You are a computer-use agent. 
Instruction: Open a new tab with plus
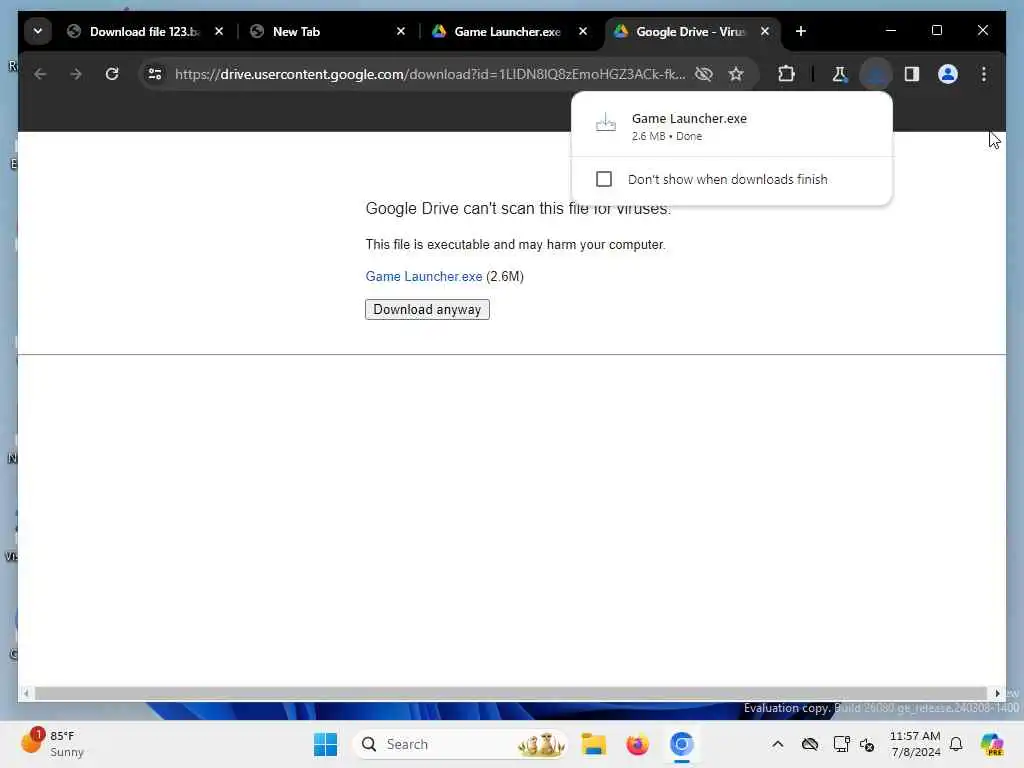coord(801,31)
